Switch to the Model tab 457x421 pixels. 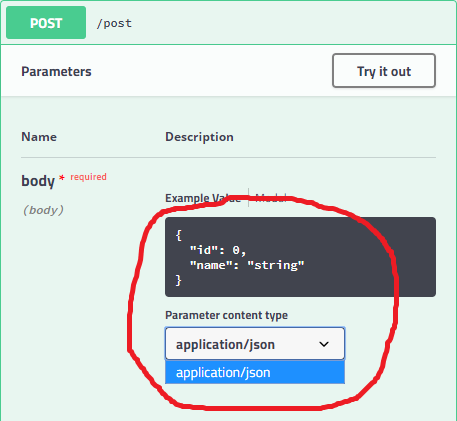pyautogui.click(x=271, y=198)
